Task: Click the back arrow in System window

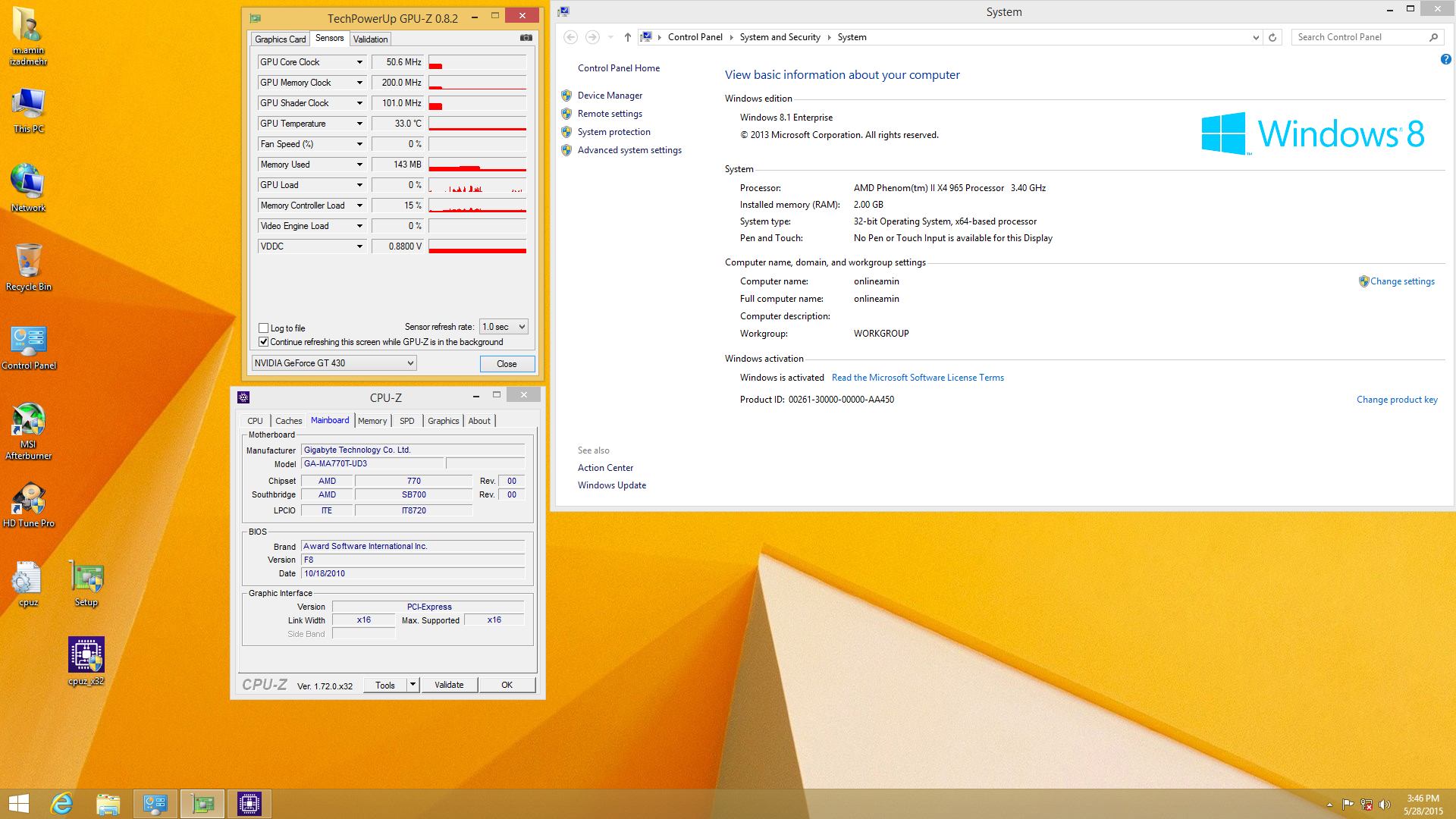Action: point(571,37)
